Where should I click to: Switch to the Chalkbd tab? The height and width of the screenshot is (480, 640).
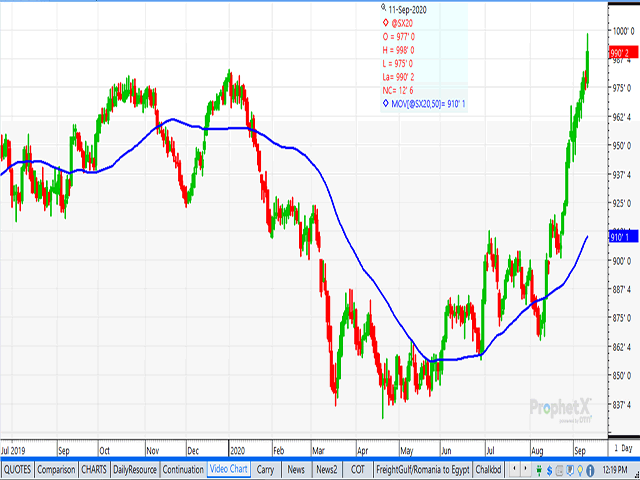488,469
